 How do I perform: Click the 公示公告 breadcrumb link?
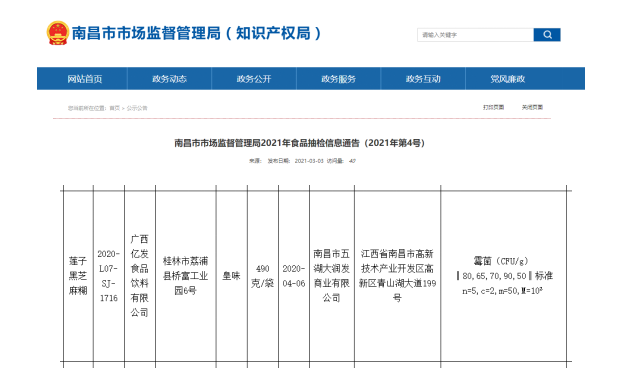137,108
